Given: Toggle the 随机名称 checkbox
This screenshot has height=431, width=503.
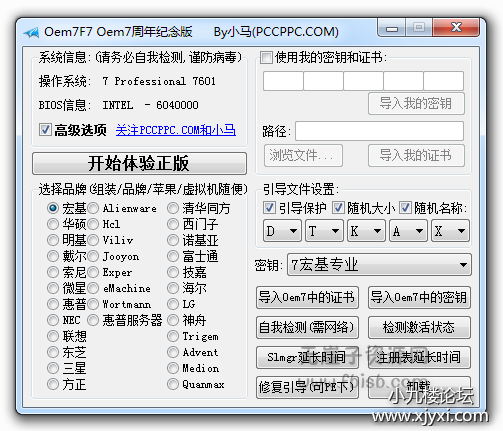Looking at the screenshot, I should (x=405, y=208).
